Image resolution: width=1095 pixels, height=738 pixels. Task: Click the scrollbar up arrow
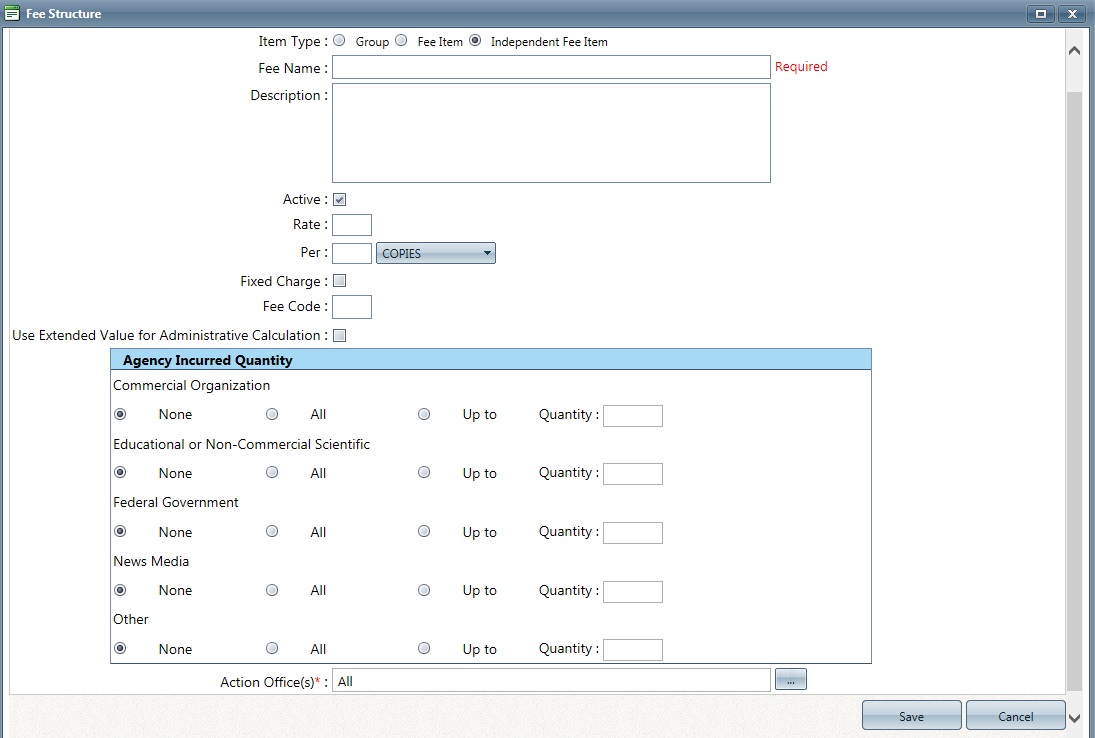[1075, 48]
